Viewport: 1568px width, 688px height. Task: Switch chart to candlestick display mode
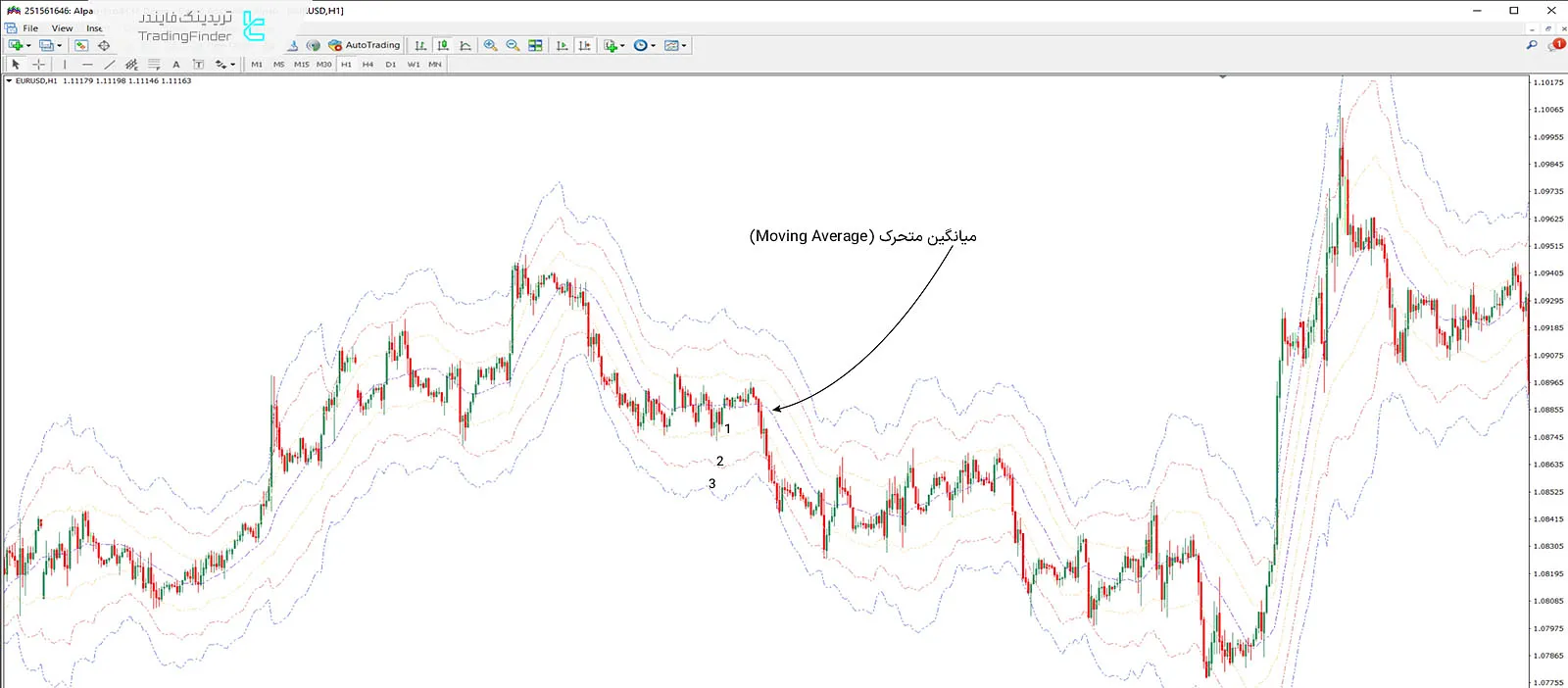click(443, 45)
